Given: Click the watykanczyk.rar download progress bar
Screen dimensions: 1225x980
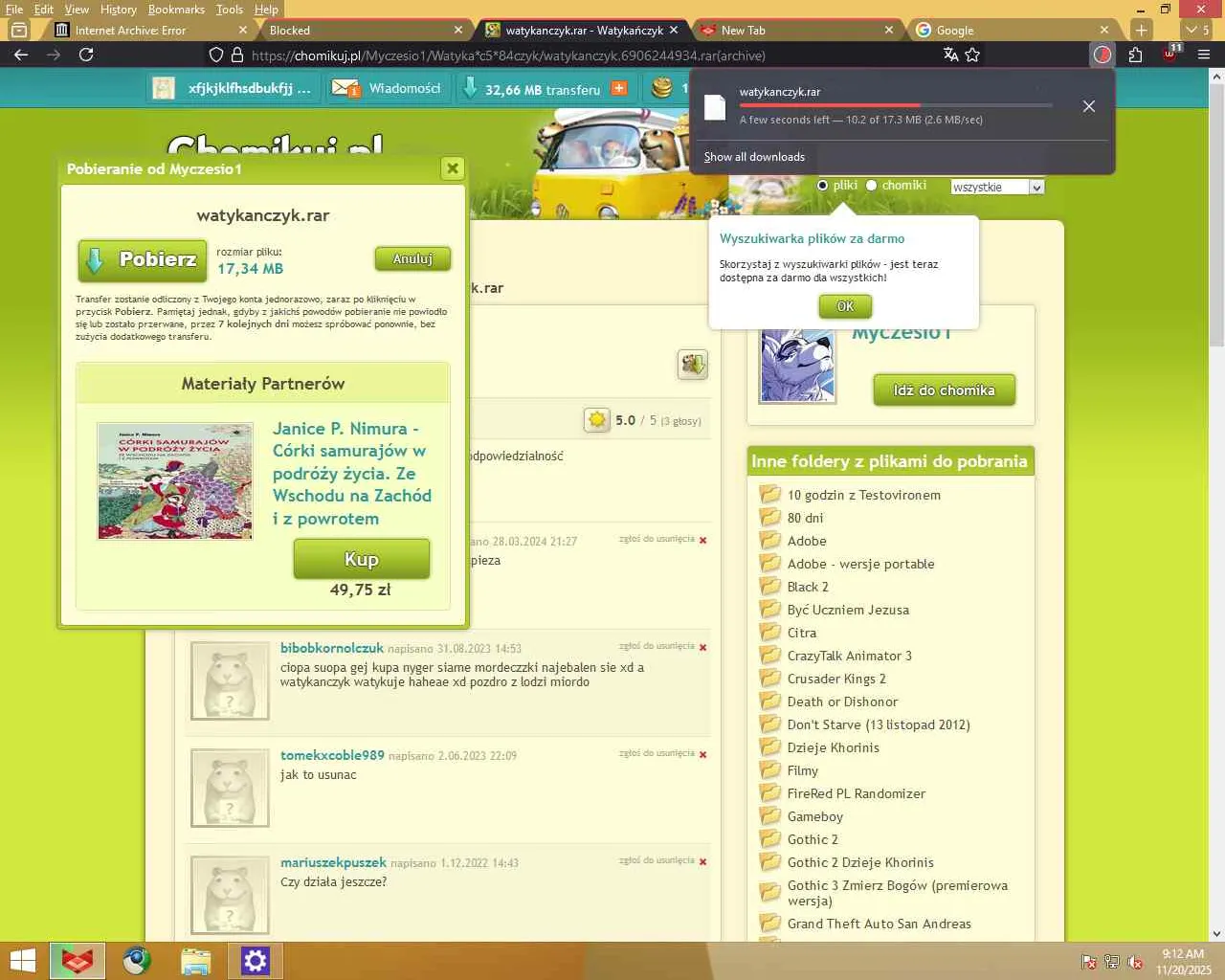Looking at the screenshot, I should point(896,105).
